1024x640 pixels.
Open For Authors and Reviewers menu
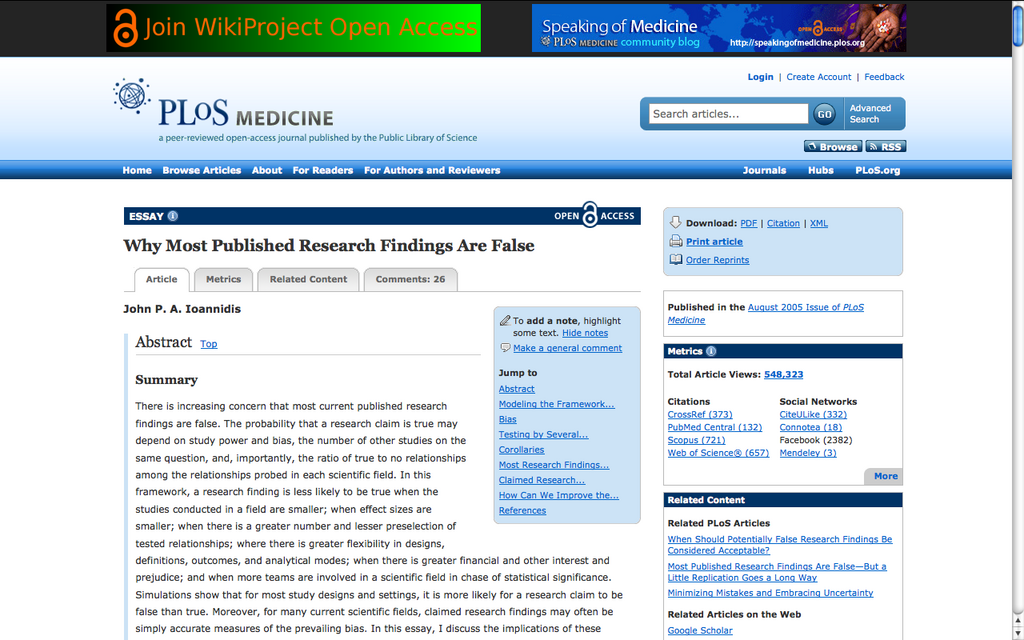pyautogui.click(x=432, y=170)
